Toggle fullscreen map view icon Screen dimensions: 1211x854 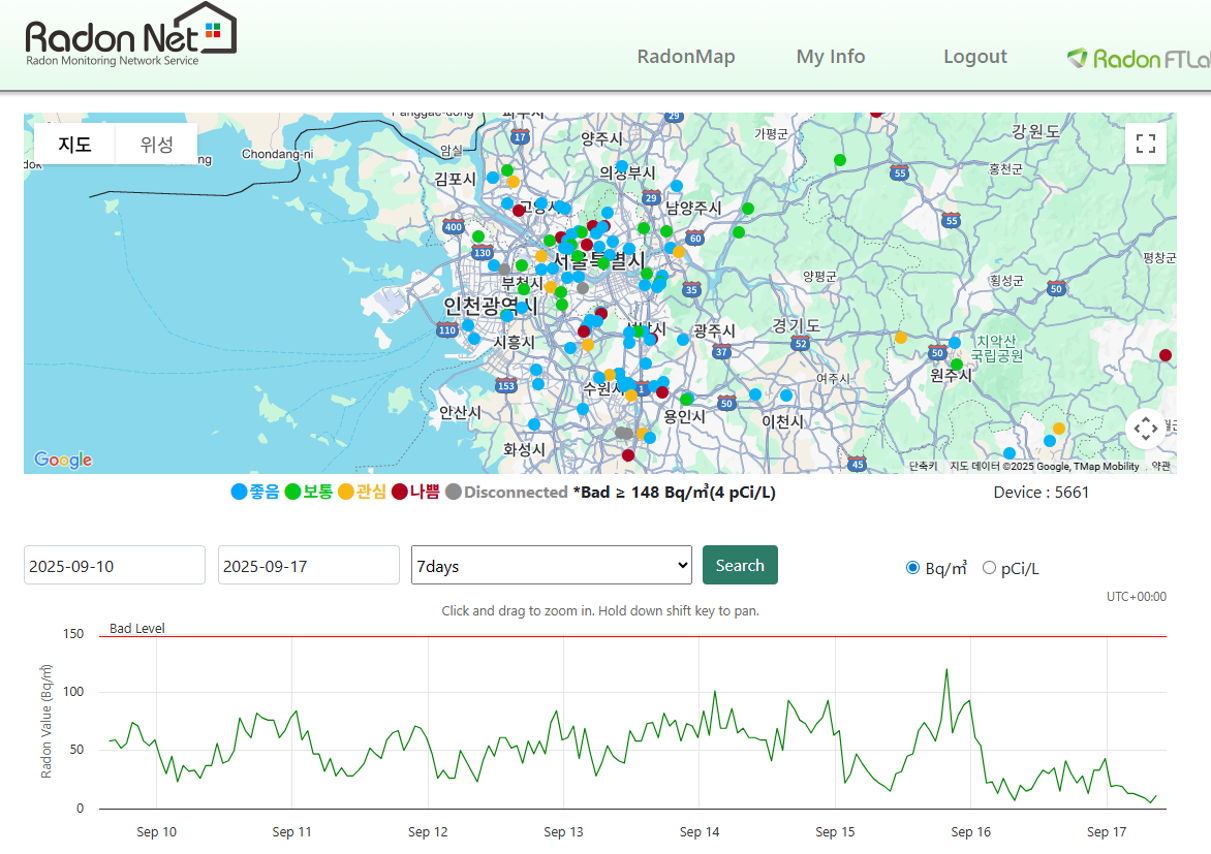coord(1146,143)
